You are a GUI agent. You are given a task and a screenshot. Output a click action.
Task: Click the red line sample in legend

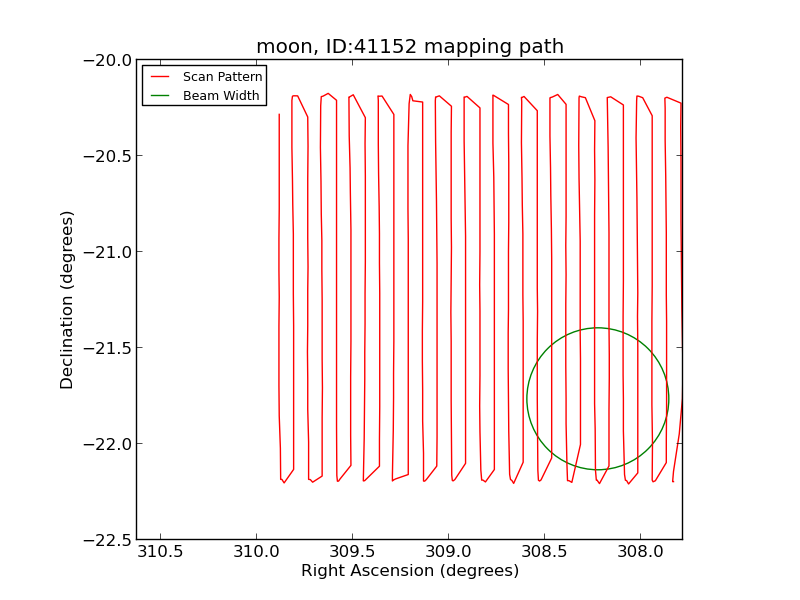(x=160, y=77)
